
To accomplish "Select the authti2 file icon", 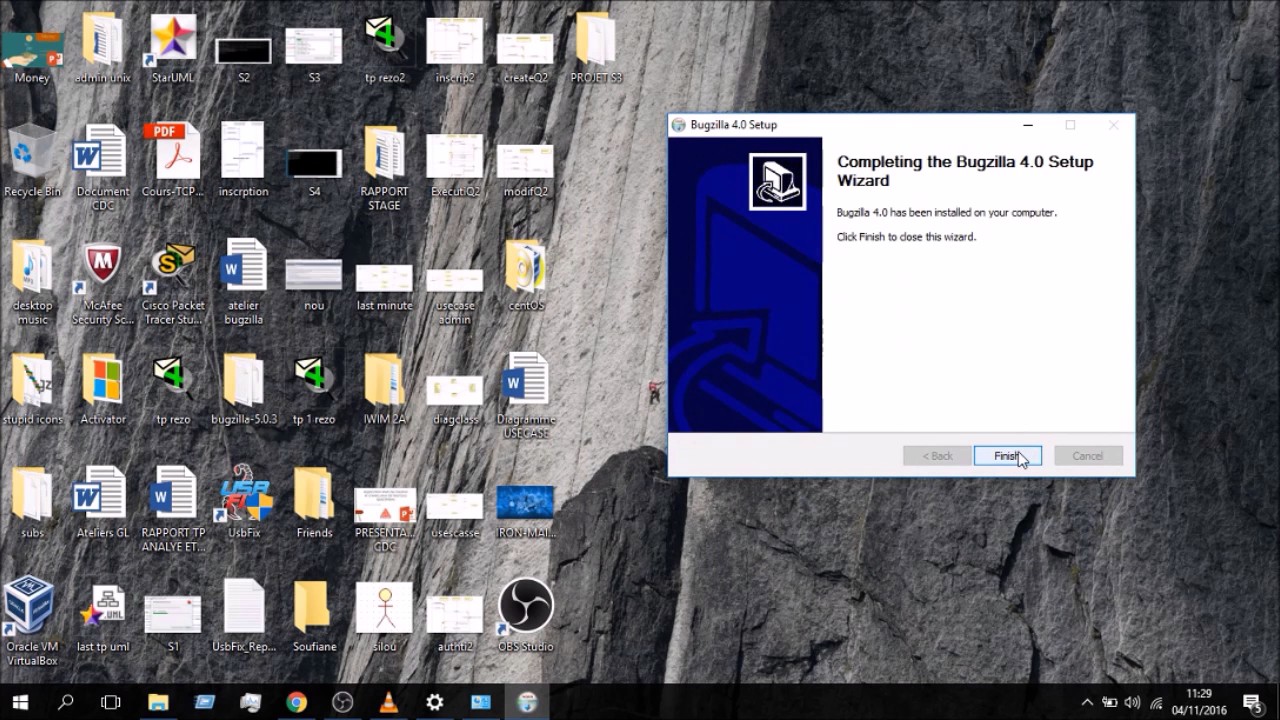I will (x=455, y=626).
